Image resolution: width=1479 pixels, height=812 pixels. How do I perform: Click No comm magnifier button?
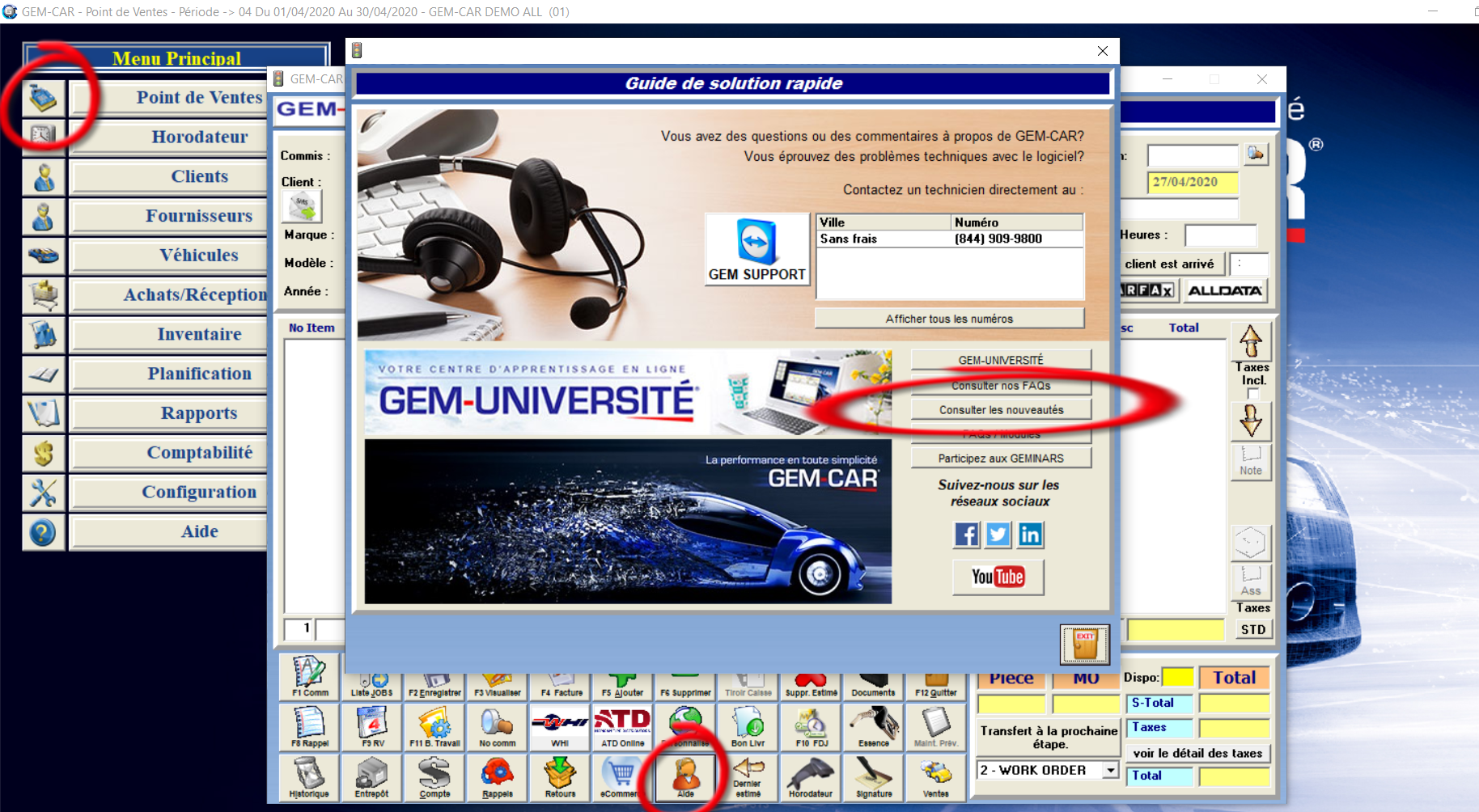click(497, 727)
